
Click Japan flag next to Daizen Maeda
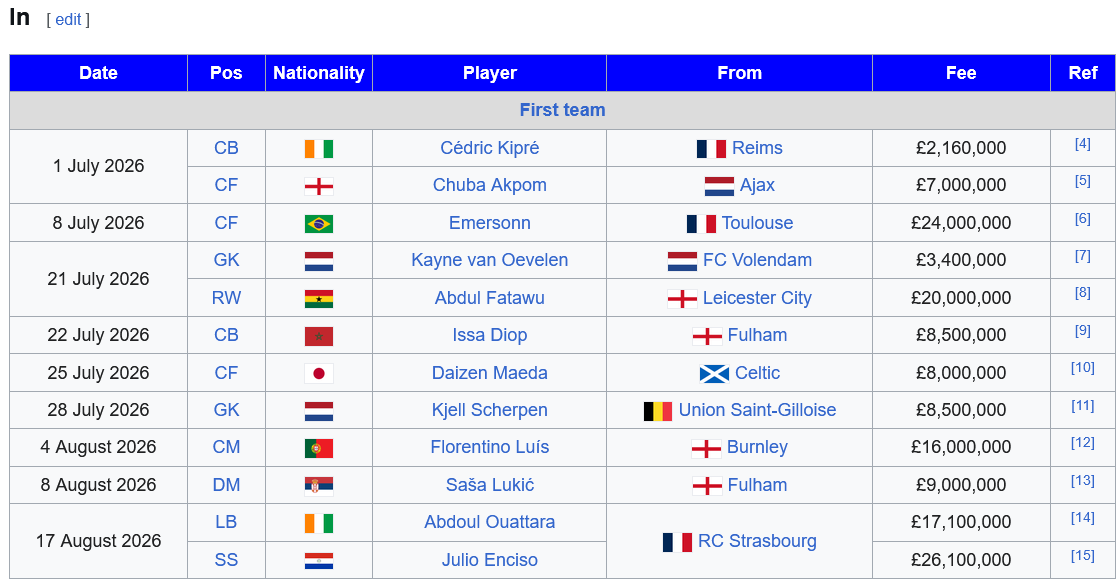pos(319,373)
